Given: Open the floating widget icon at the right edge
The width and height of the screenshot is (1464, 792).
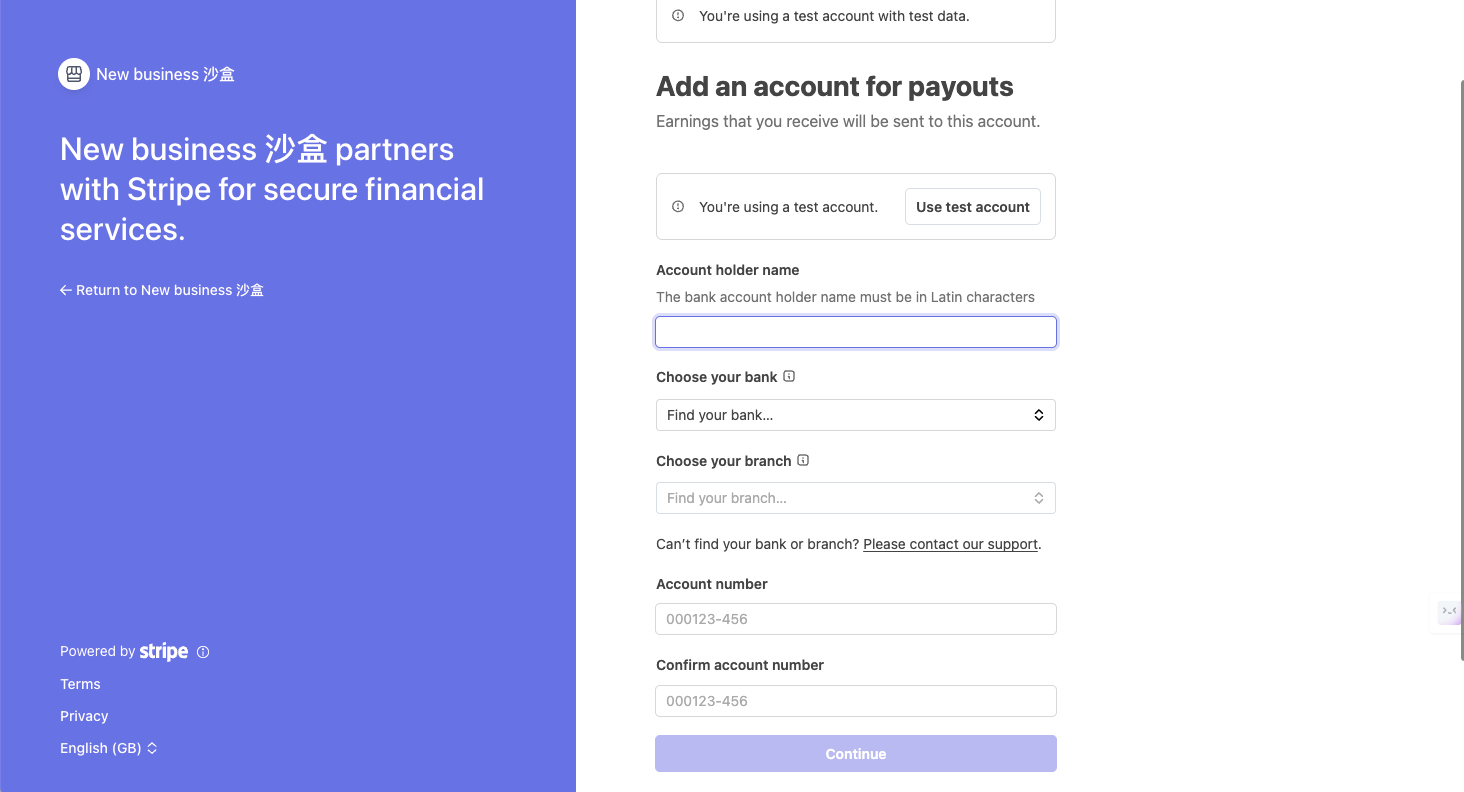Looking at the screenshot, I should tap(1448, 611).
